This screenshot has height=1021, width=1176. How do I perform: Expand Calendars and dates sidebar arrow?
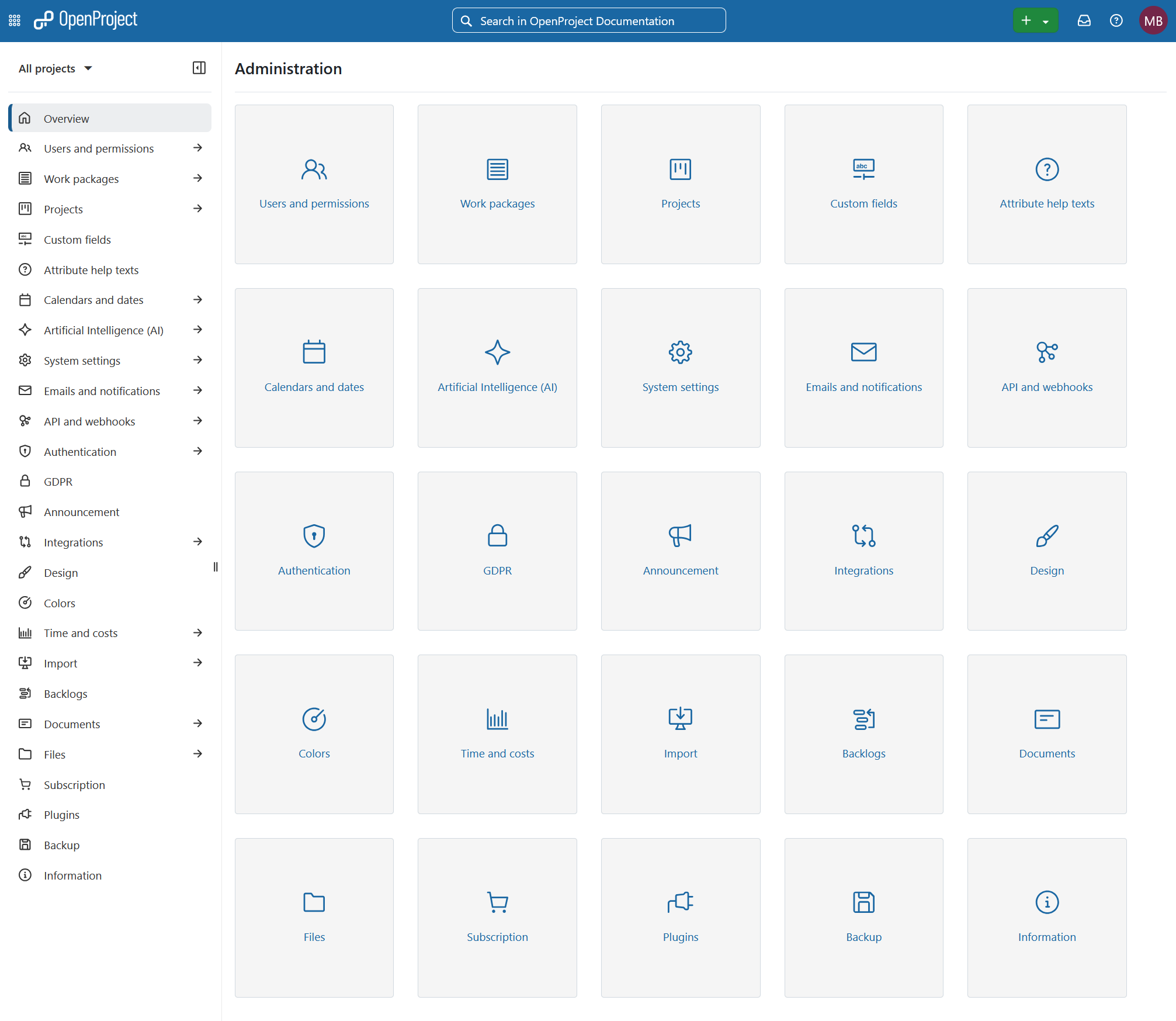pyautogui.click(x=198, y=300)
